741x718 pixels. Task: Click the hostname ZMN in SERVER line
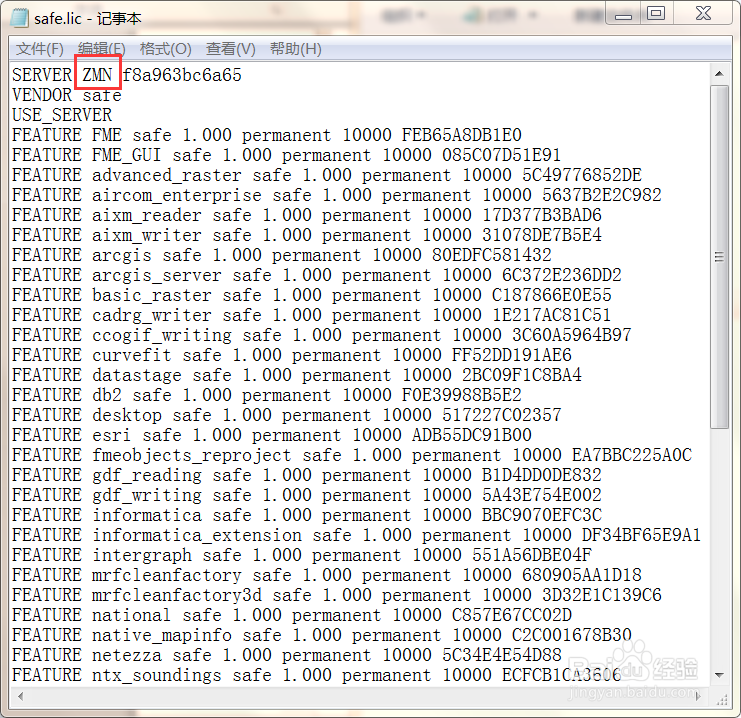(x=97, y=75)
